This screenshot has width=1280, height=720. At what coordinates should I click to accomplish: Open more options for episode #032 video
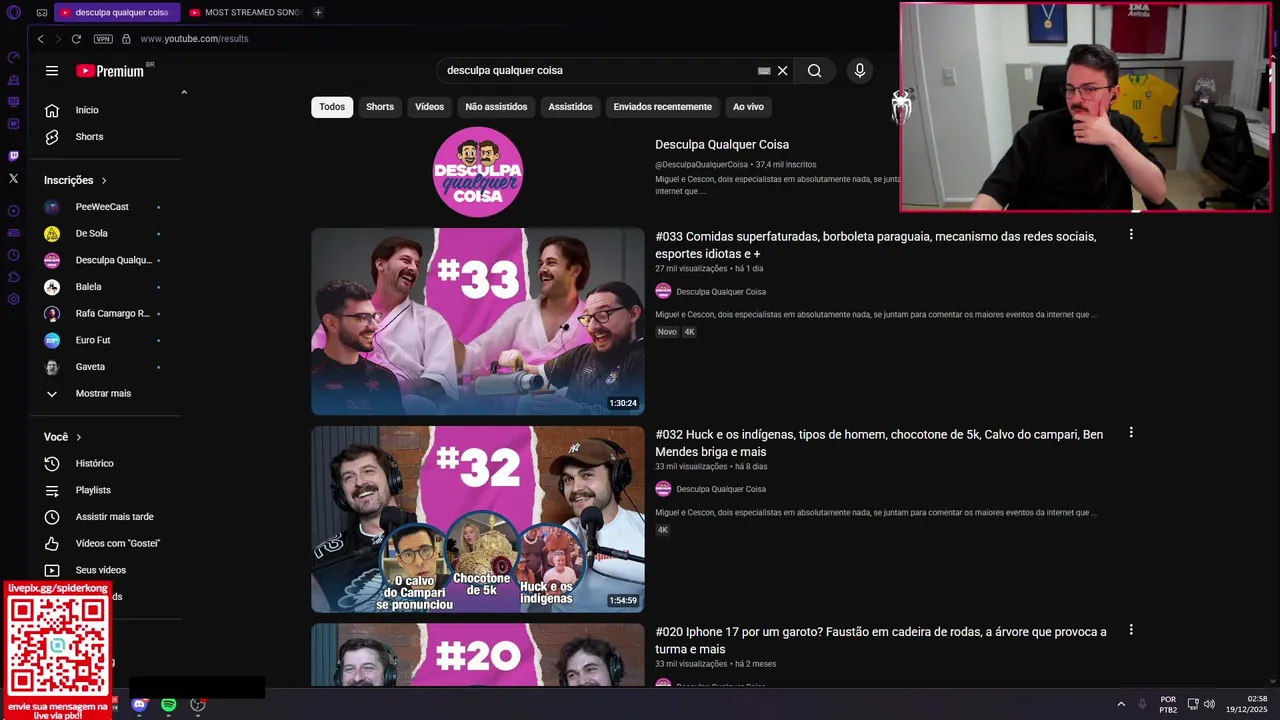(1131, 432)
